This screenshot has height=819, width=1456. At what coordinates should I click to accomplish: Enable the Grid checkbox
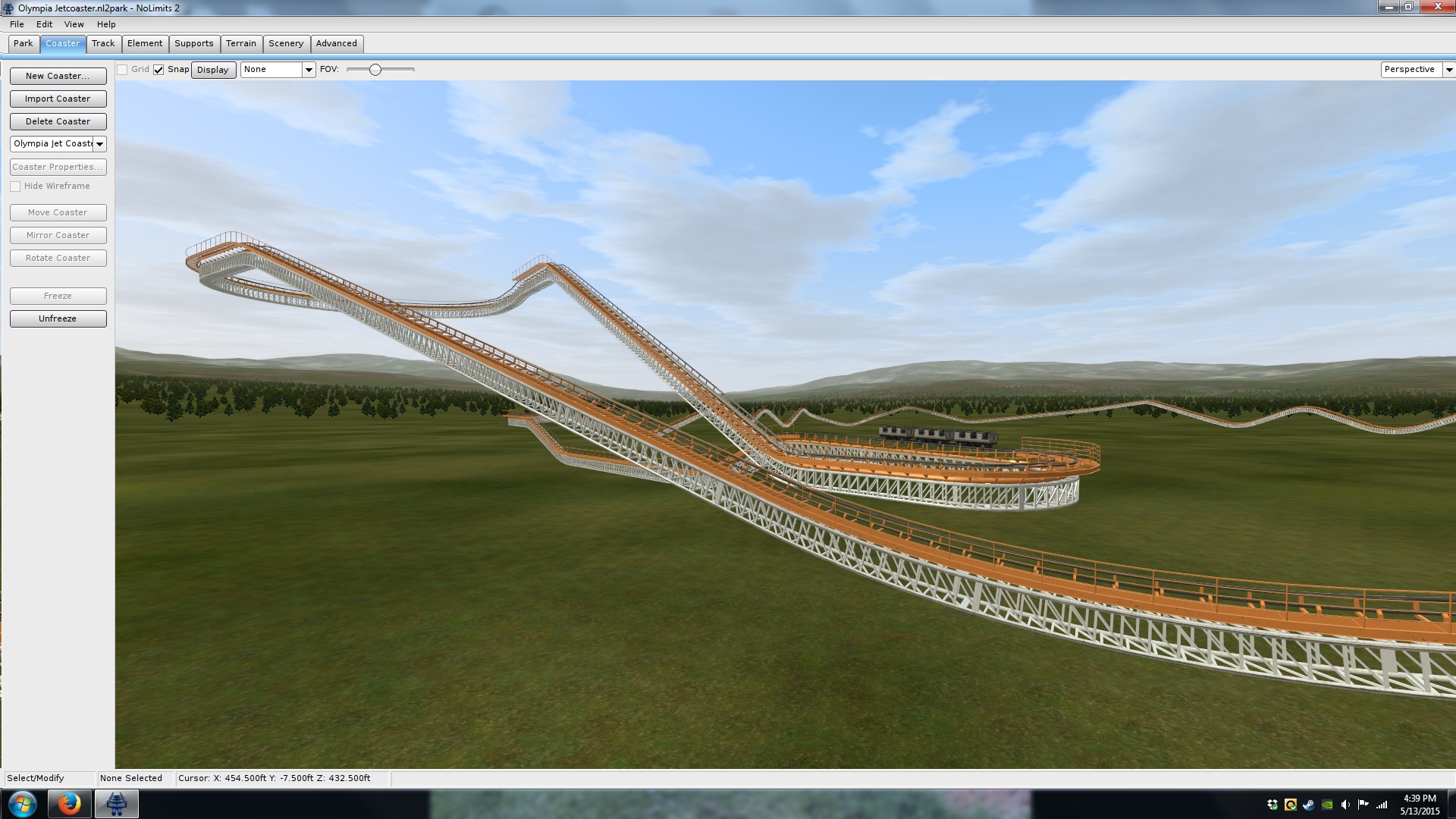pyautogui.click(x=122, y=70)
